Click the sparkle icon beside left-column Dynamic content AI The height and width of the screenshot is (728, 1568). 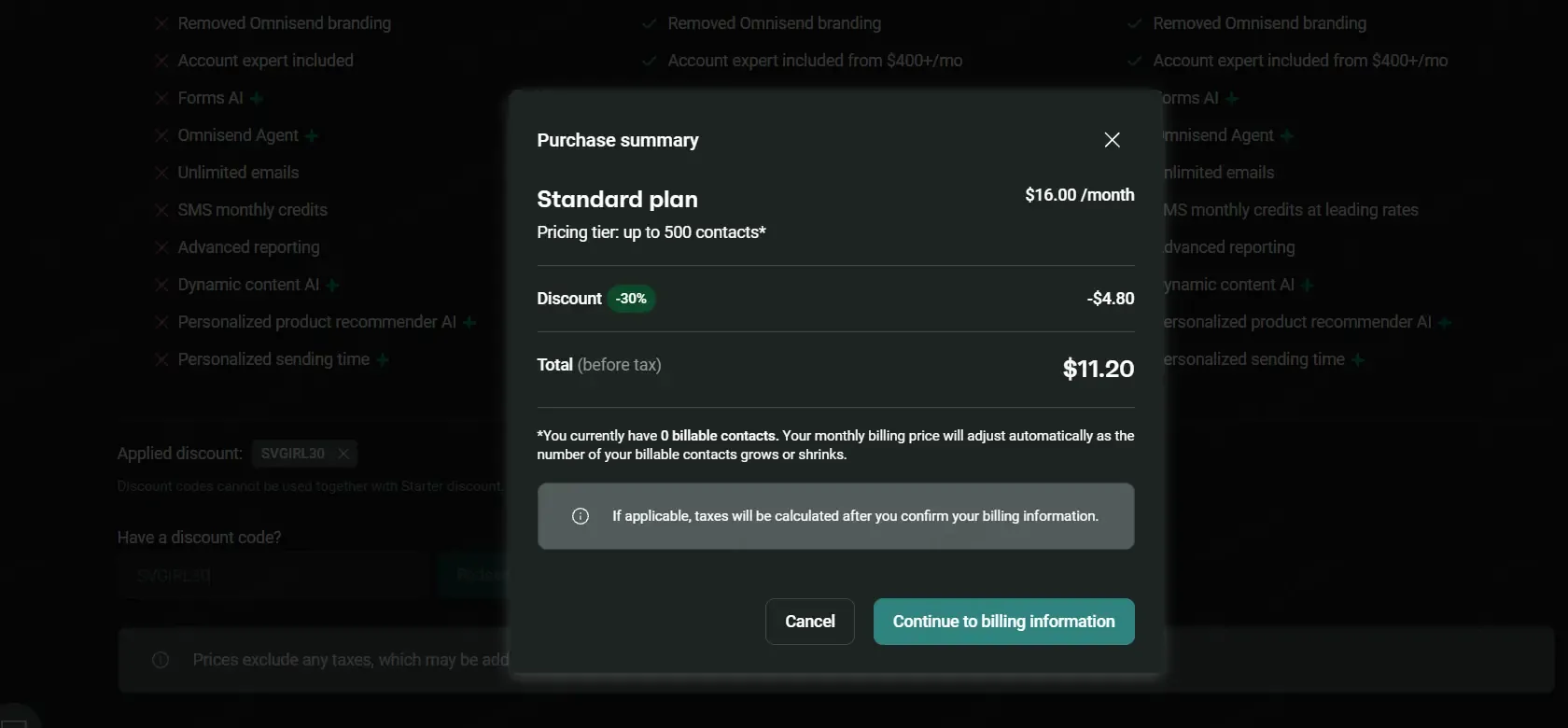tap(333, 286)
